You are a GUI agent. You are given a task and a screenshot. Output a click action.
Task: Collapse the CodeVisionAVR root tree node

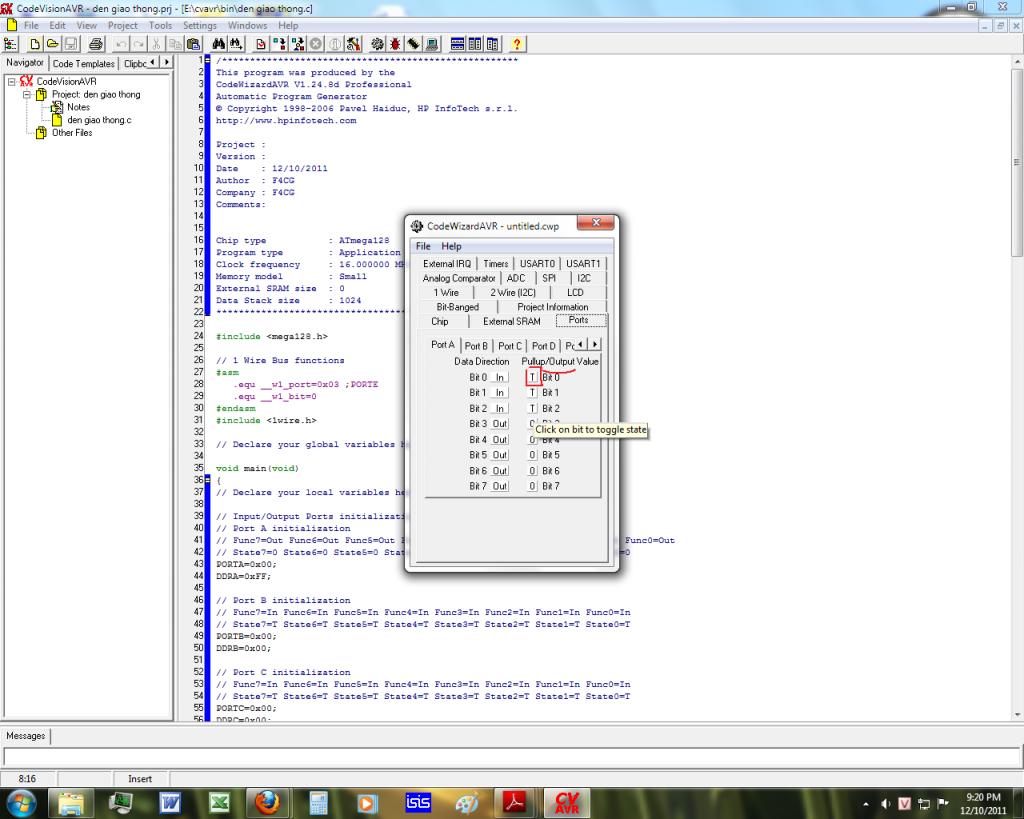click(x=12, y=82)
